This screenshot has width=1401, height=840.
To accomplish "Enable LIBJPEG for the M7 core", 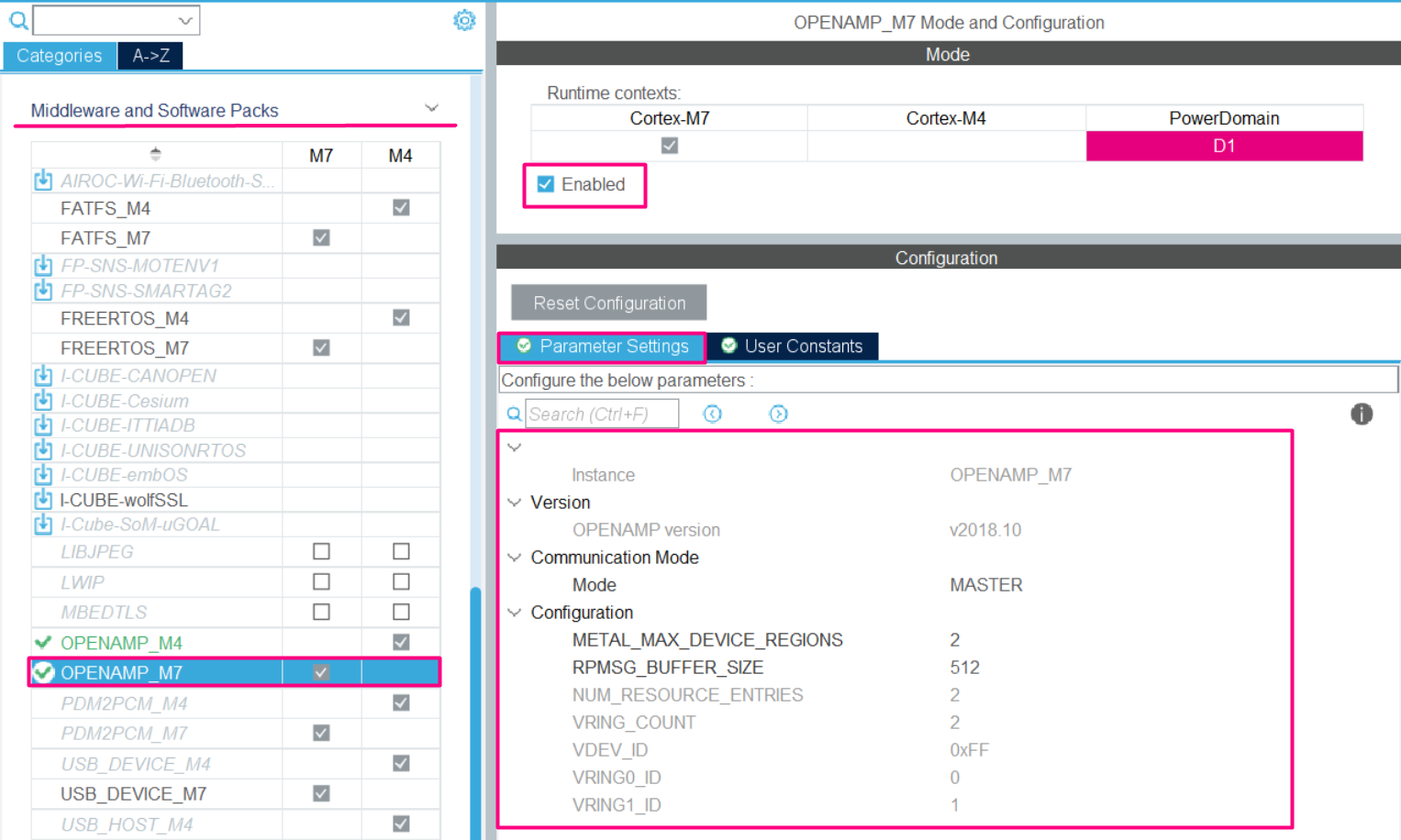I will tap(320, 550).
